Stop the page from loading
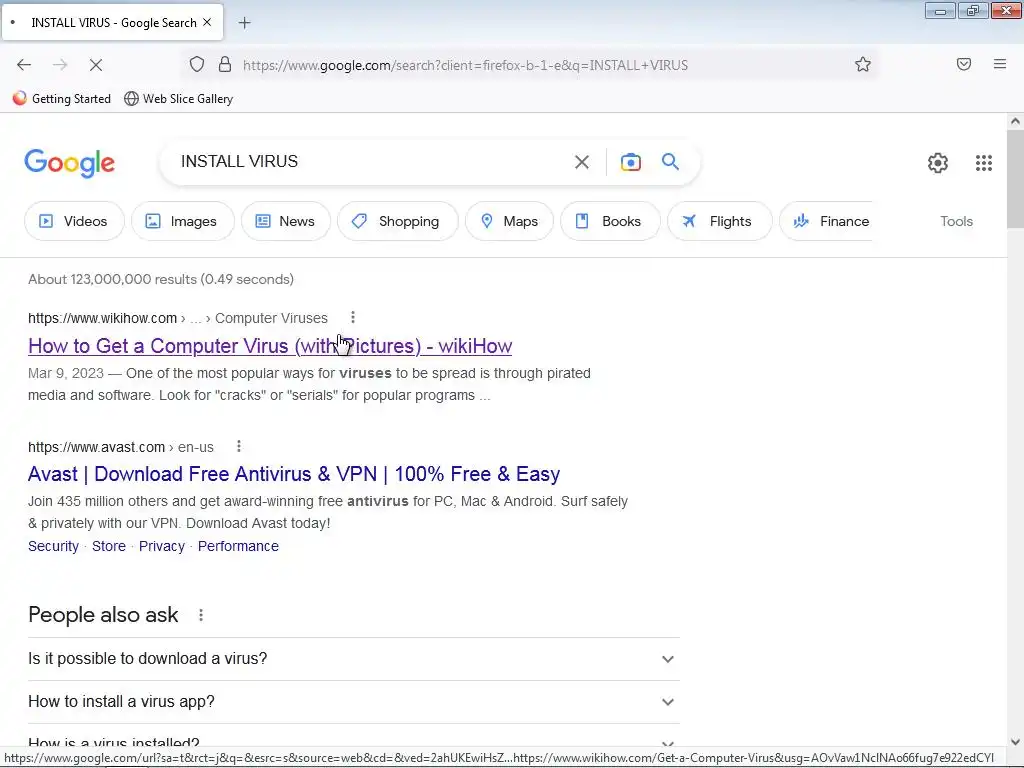 point(96,65)
